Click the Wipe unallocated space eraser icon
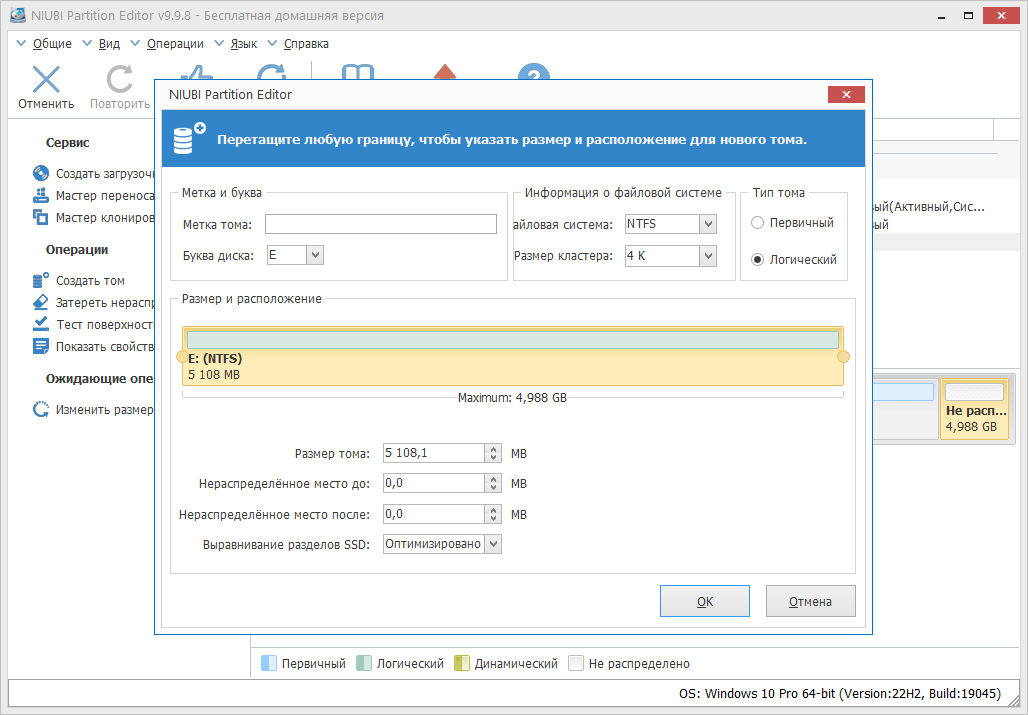This screenshot has width=1028, height=715. [41, 302]
